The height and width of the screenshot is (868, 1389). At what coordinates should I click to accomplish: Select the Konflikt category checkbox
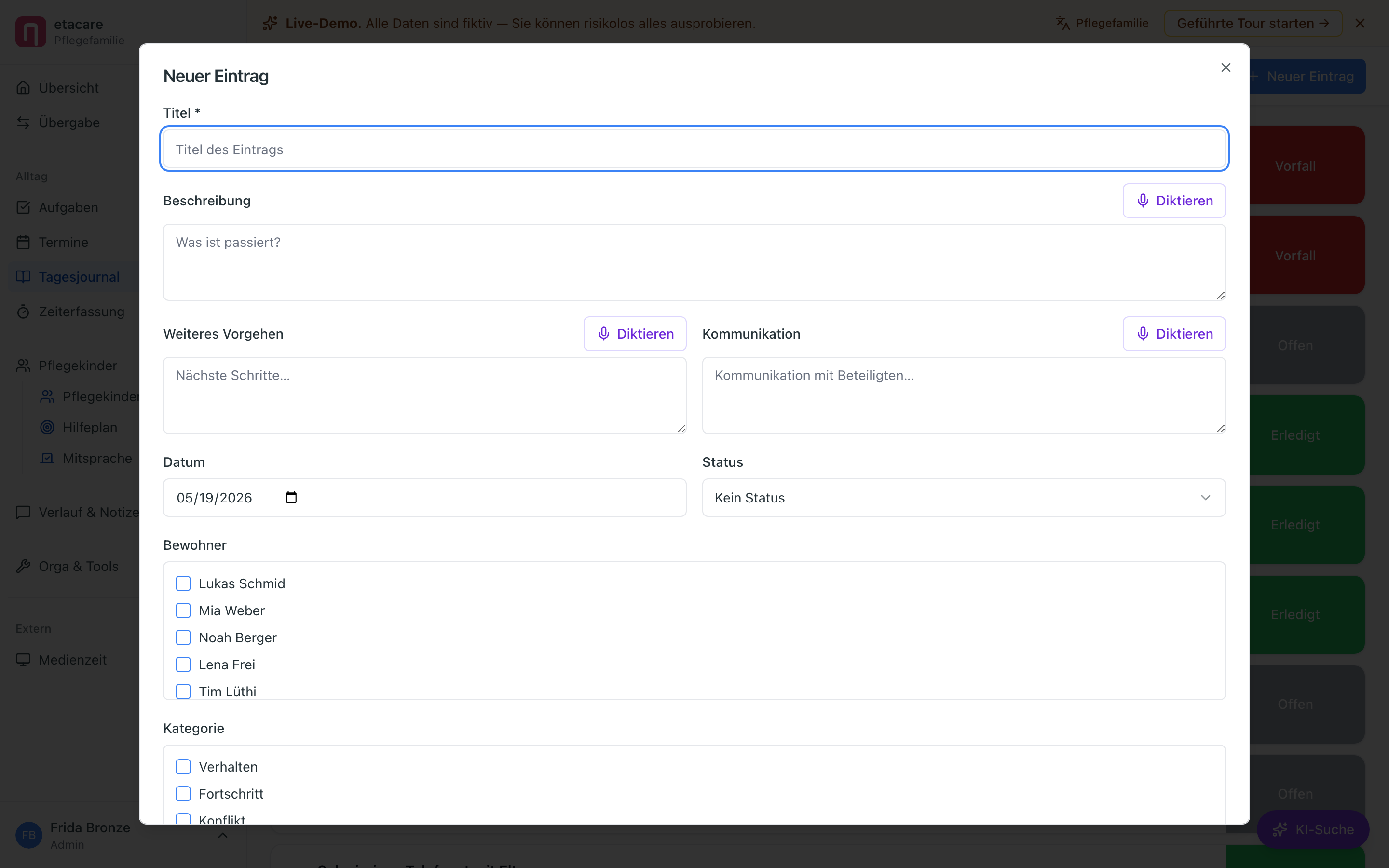pyautogui.click(x=183, y=819)
